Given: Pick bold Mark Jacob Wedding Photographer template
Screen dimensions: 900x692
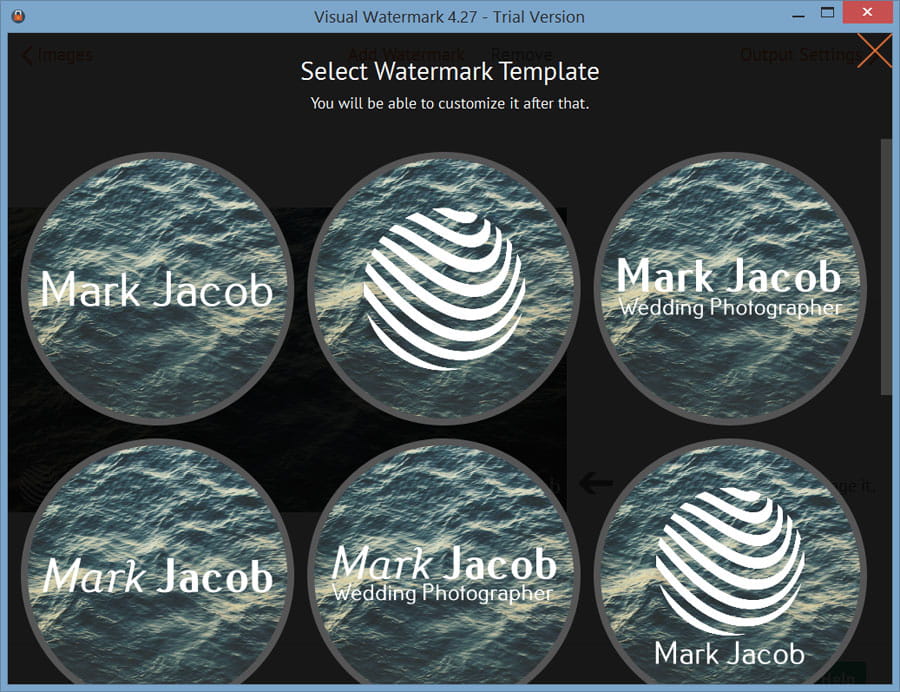Looking at the screenshot, I should pyautogui.click(x=730, y=288).
